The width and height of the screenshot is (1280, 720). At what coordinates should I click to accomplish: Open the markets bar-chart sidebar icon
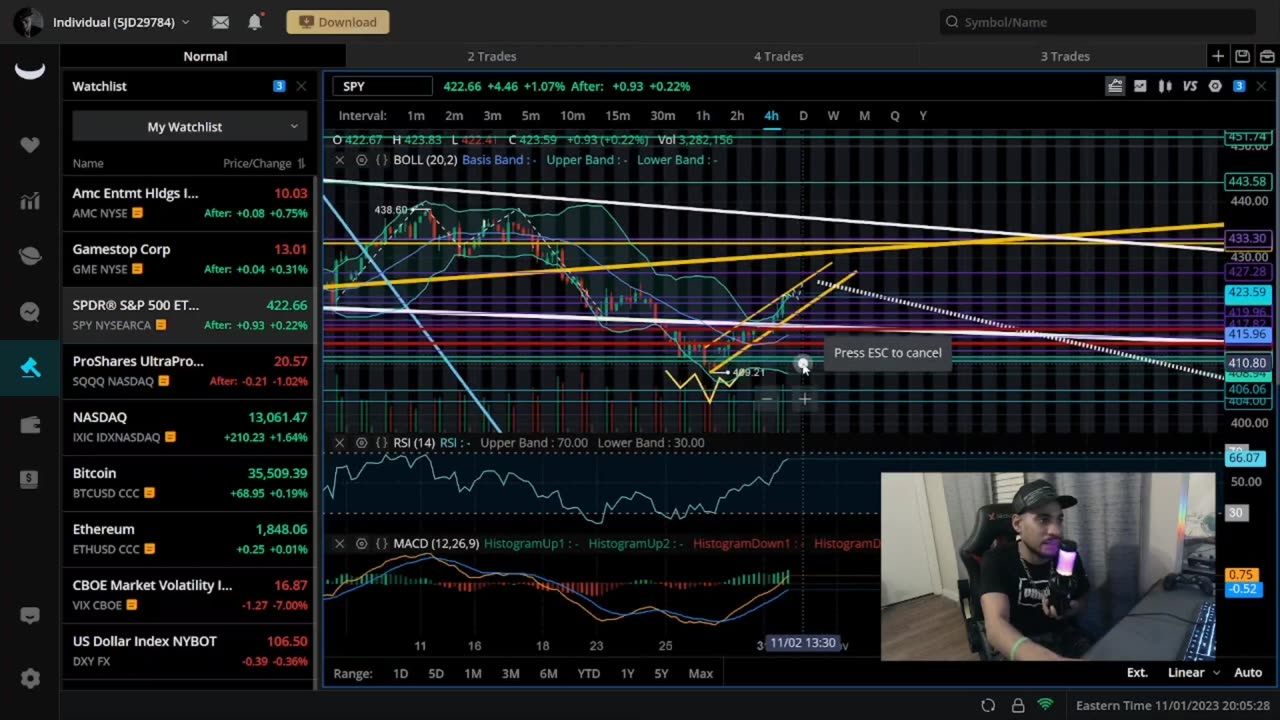tap(30, 201)
